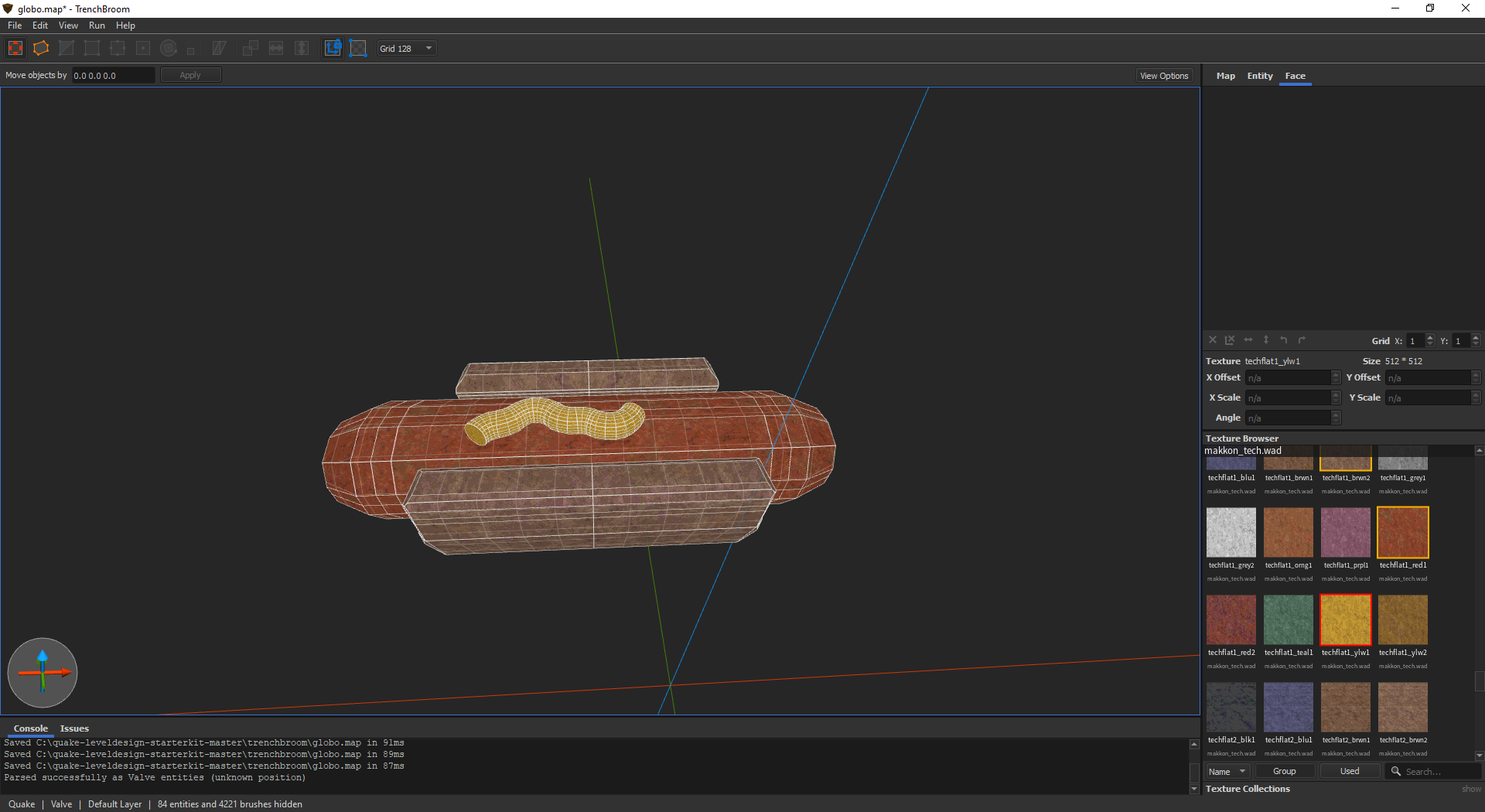Select the Scale tool

click(x=191, y=50)
